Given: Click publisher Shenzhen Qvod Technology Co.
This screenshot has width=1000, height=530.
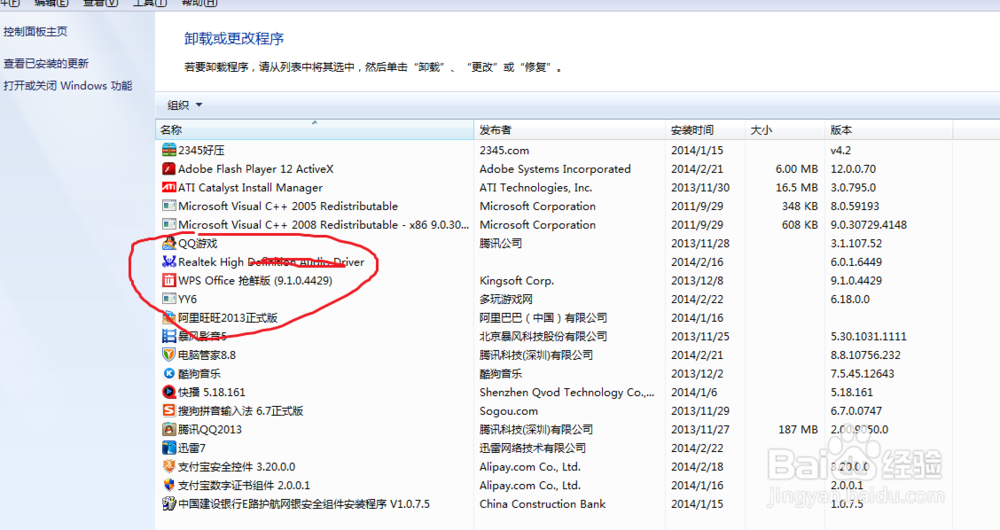Looking at the screenshot, I should pos(566,392).
